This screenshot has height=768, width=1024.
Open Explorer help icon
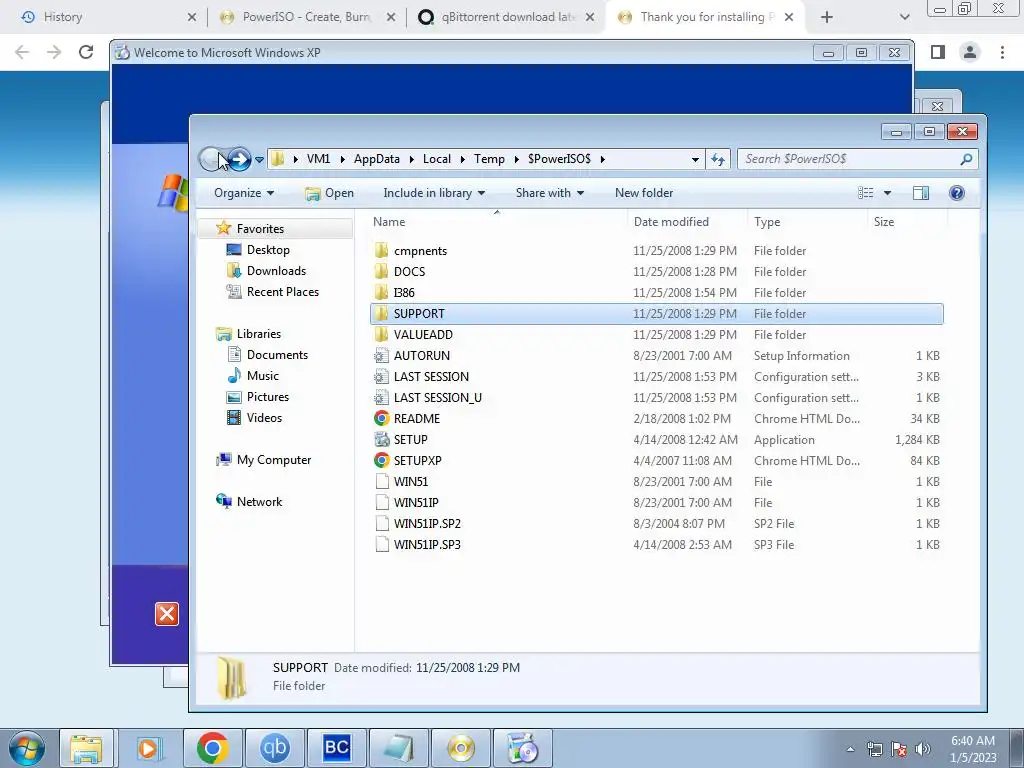(957, 193)
